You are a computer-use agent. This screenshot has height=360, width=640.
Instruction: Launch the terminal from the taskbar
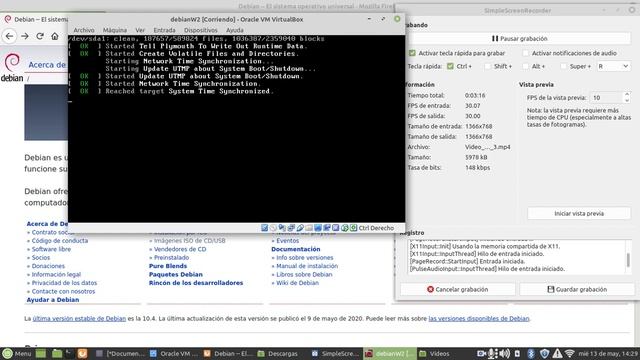coord(69,353)
